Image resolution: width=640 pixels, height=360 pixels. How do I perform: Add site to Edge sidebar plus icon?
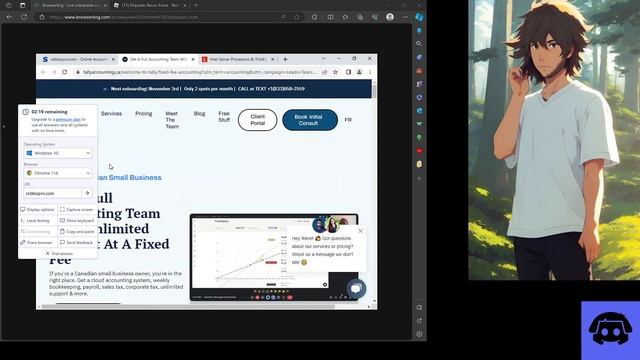(x=419, y=178)
